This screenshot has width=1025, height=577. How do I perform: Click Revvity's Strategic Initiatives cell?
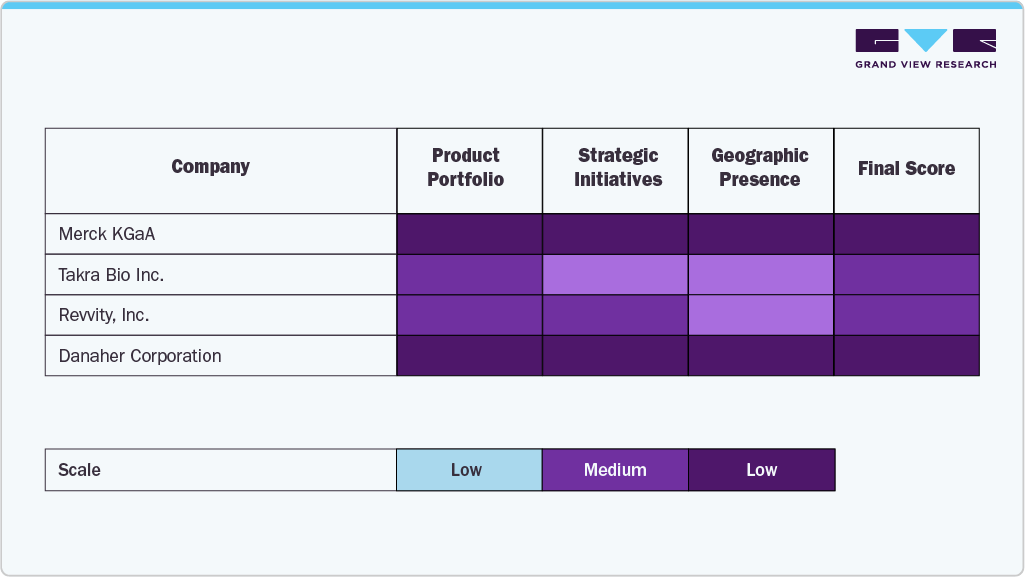pos(615,315)
